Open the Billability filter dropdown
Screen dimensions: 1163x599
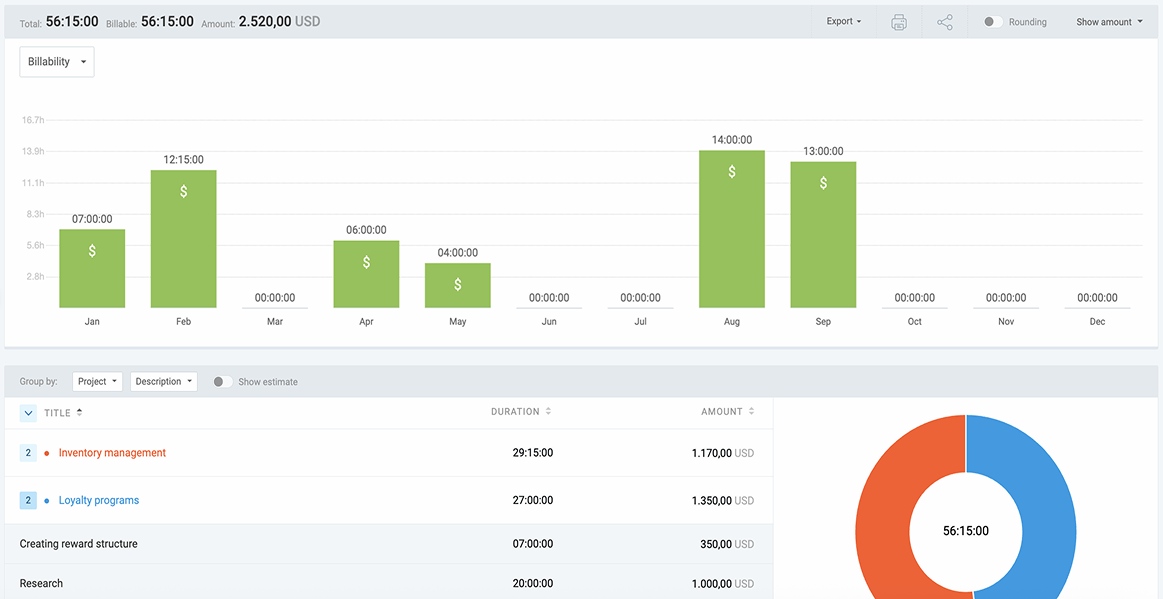pyautogui.click(x=56, y=61)
